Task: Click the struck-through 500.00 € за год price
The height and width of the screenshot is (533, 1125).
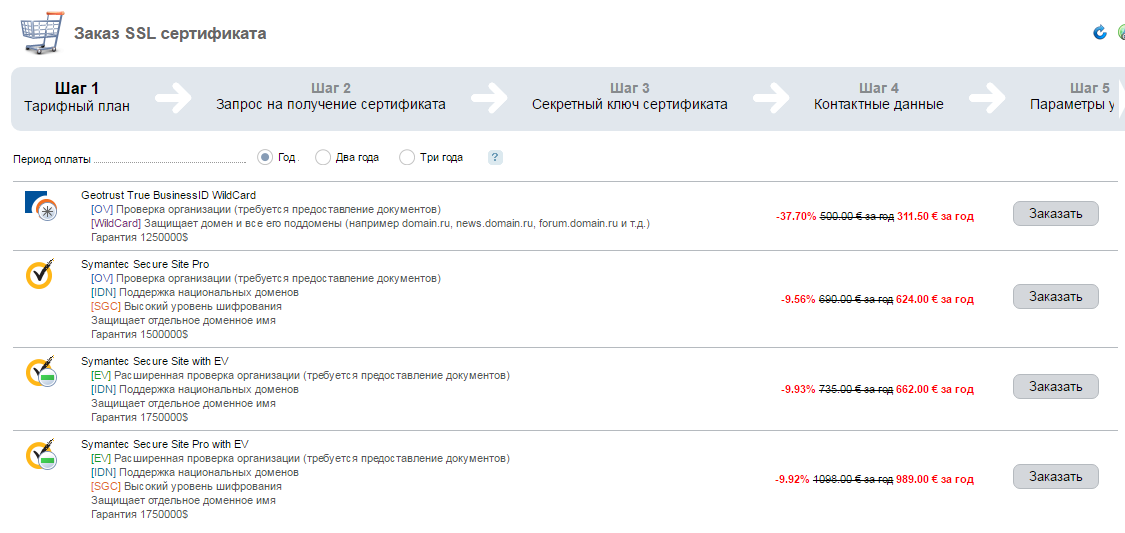Action: tap(857, 216)
